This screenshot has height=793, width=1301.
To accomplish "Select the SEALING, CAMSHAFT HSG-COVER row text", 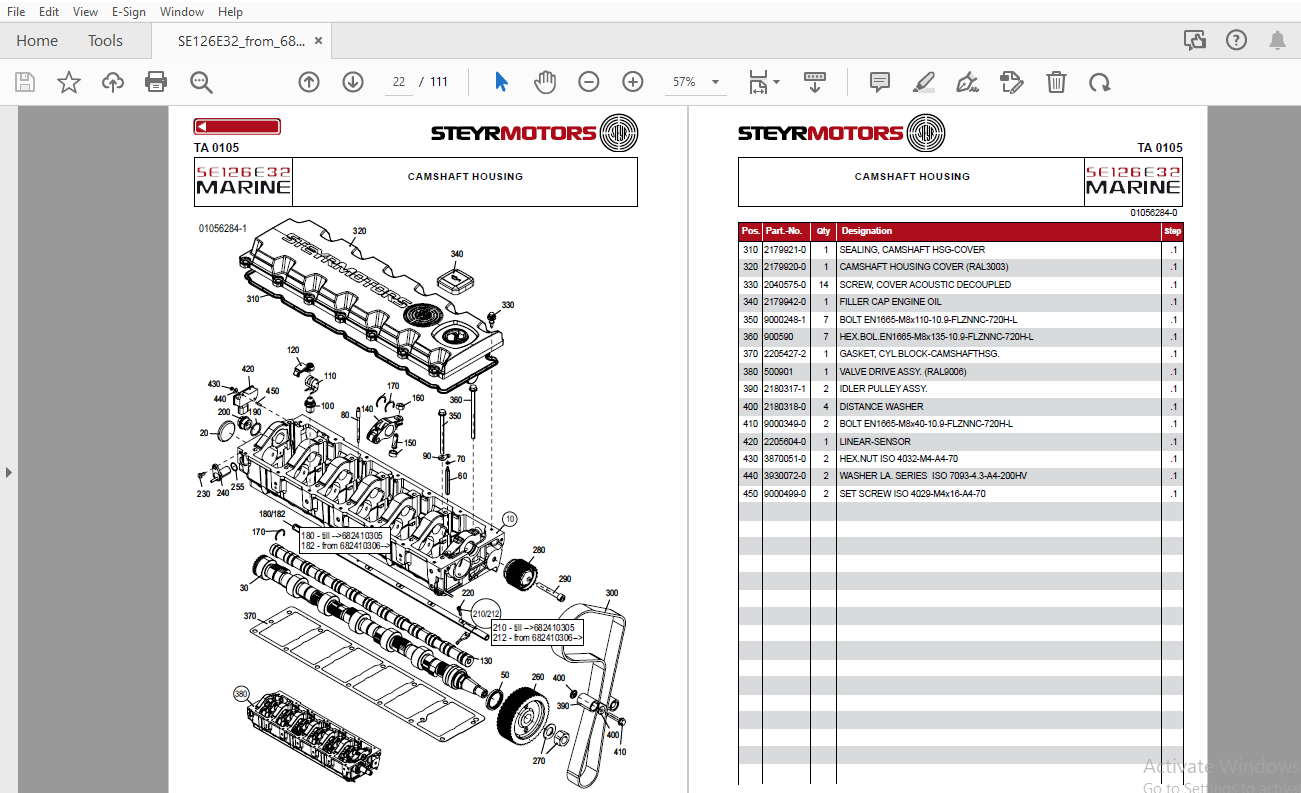I will [x=912, y=250].
